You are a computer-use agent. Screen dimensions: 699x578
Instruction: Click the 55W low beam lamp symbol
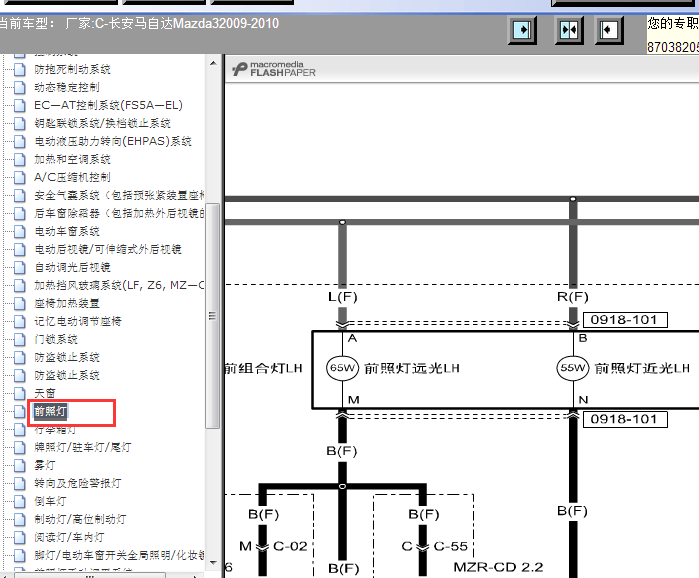click(573, 368)
